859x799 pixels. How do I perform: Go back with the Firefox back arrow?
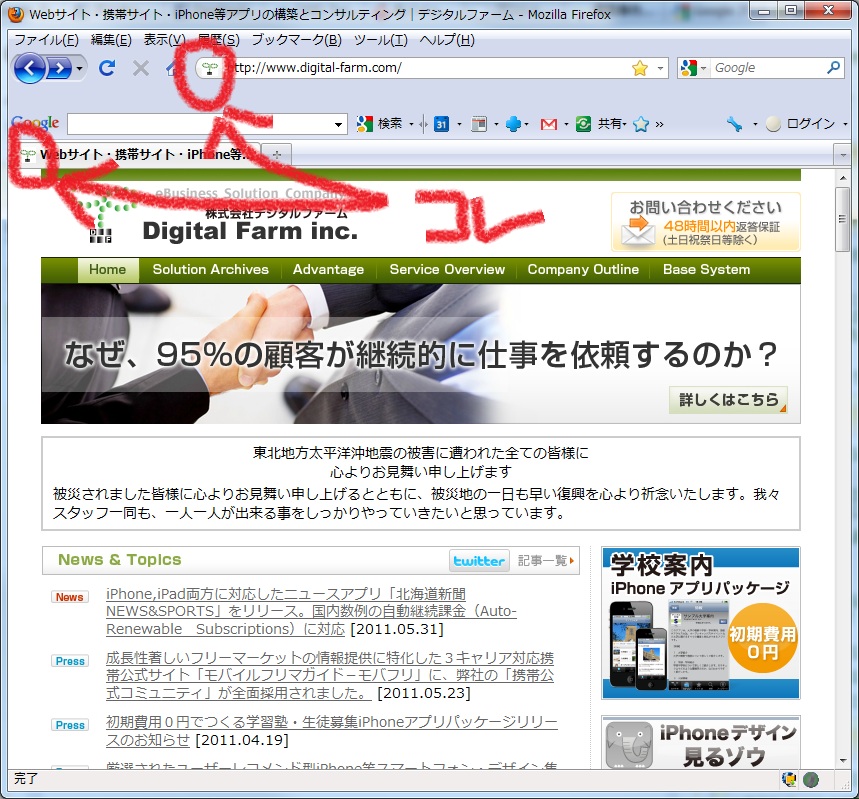pyautogui.click(x=29, y=68)
